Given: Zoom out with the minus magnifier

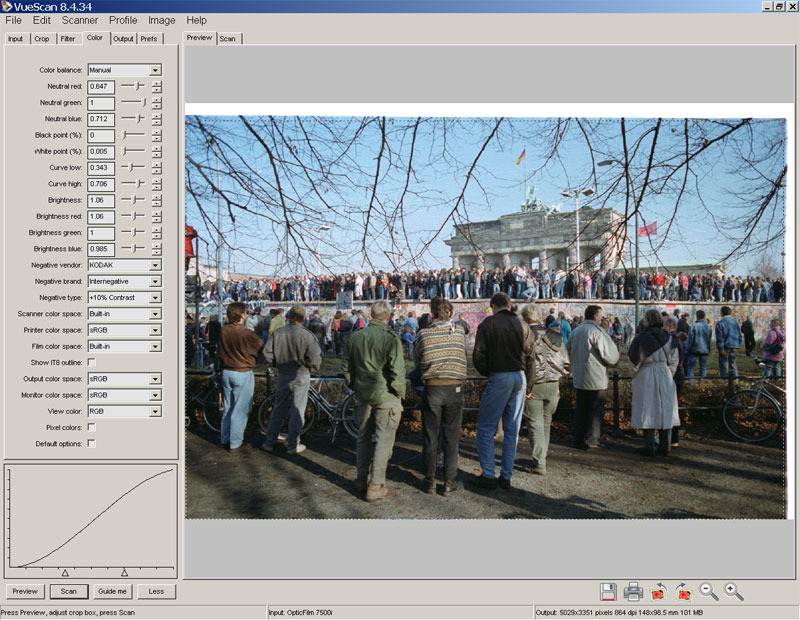Looking at the screenshot, I should tap(709, 591).
